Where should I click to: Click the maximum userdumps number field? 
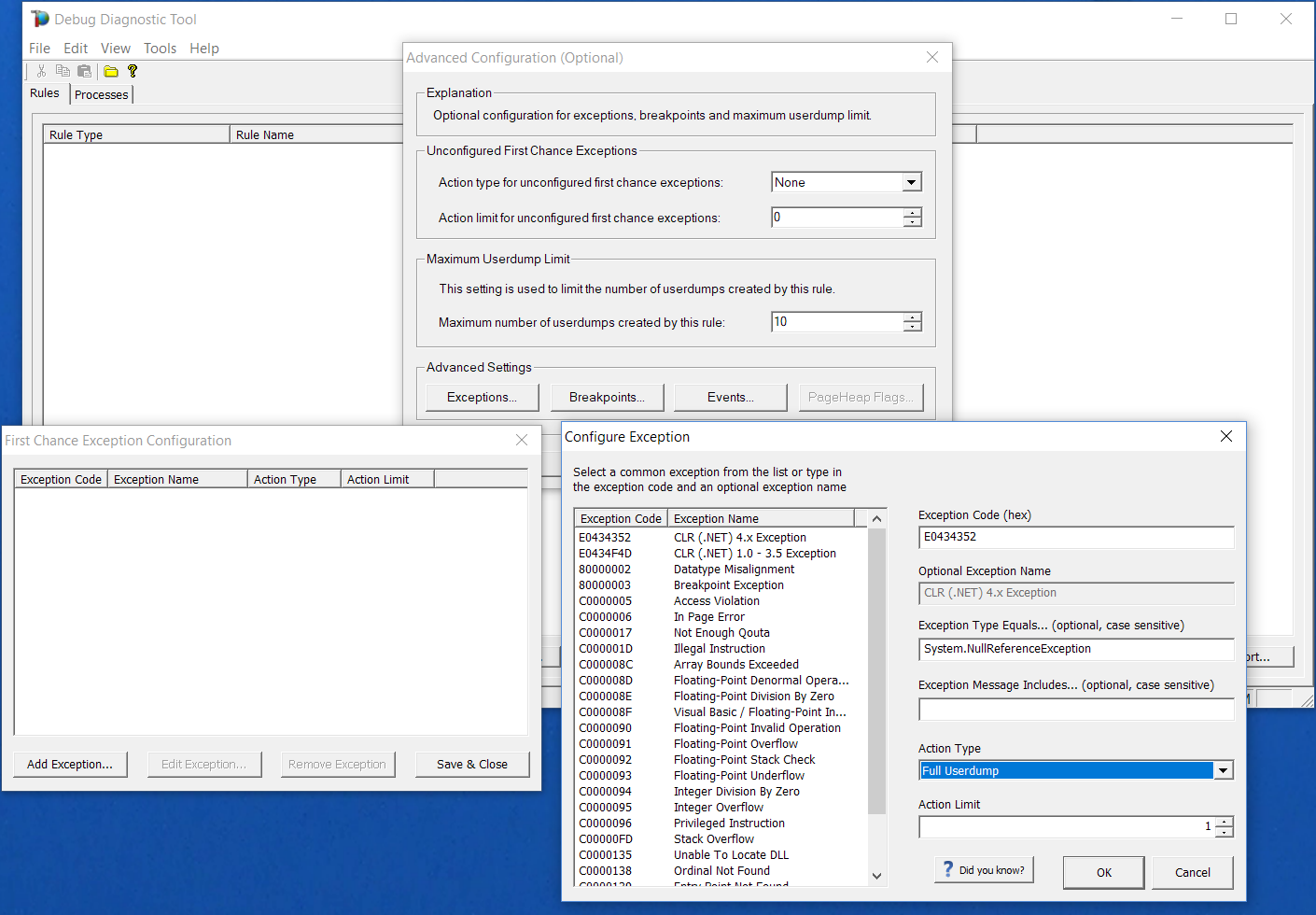pyautogui.click(x=837, y=322)
